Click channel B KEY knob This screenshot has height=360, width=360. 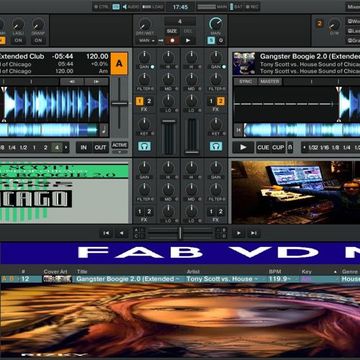[x=216, y=124]
